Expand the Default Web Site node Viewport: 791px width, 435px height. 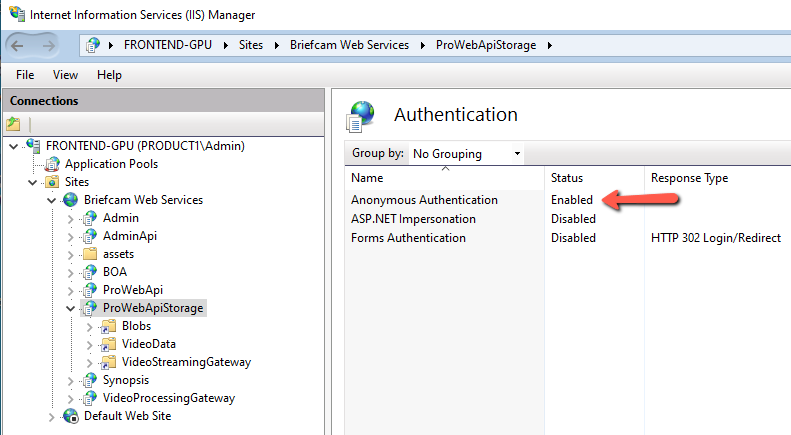click(51, 417)
